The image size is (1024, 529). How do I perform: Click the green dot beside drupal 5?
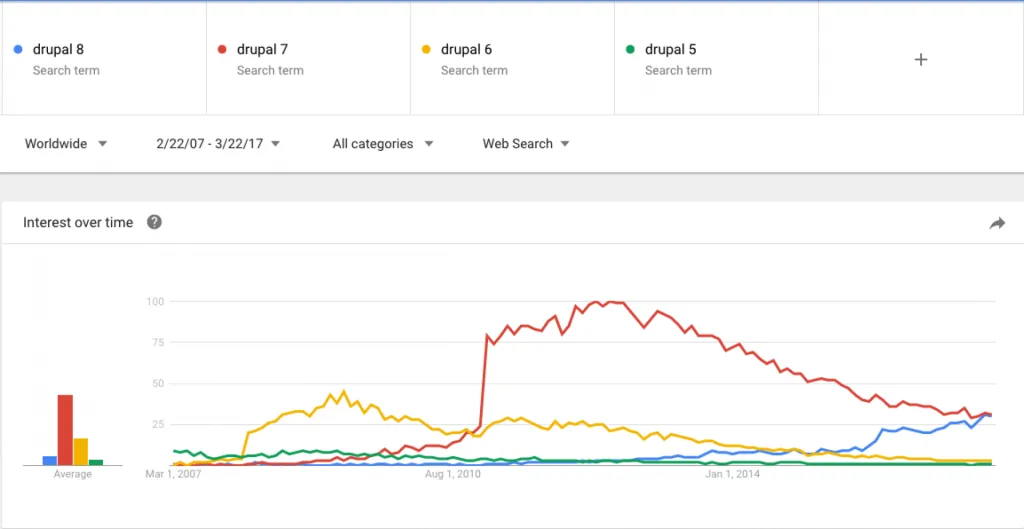click(631, 50)
